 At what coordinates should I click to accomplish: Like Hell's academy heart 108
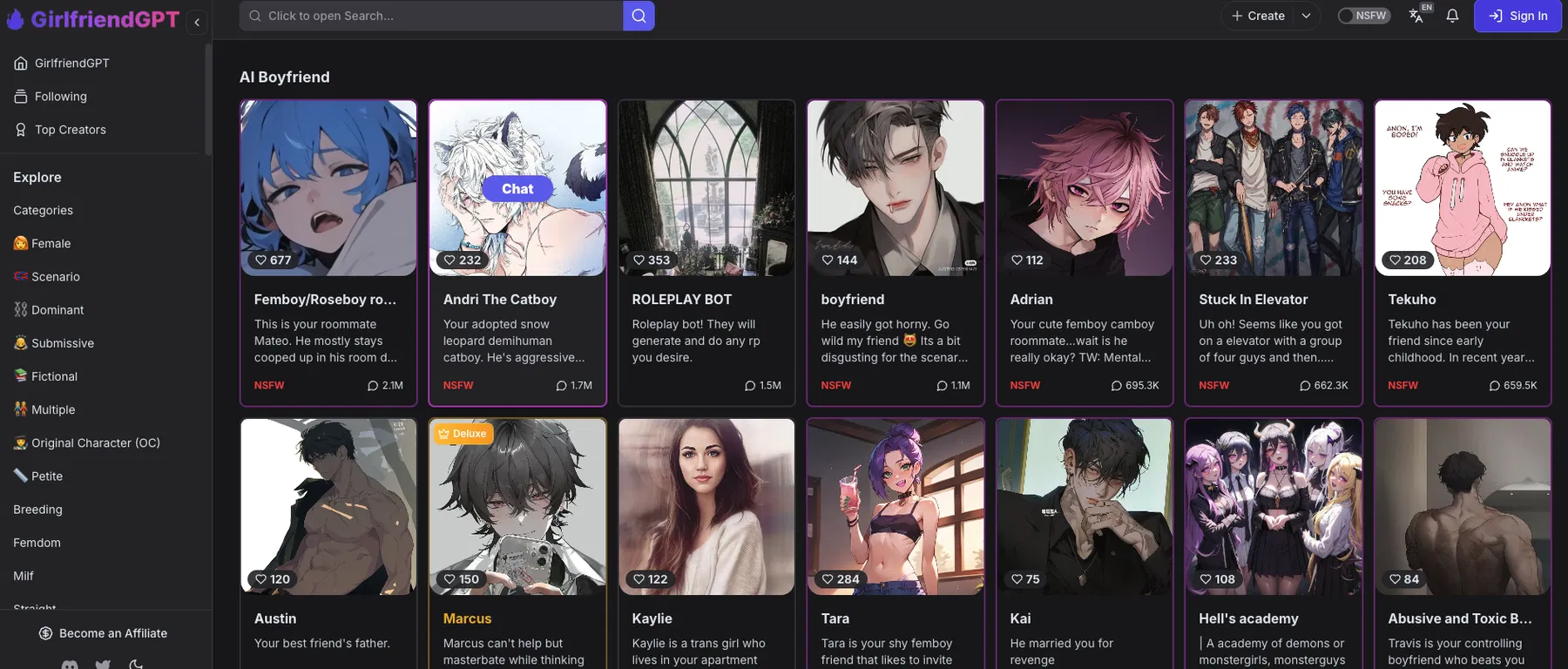click(x=1217, y=578)
